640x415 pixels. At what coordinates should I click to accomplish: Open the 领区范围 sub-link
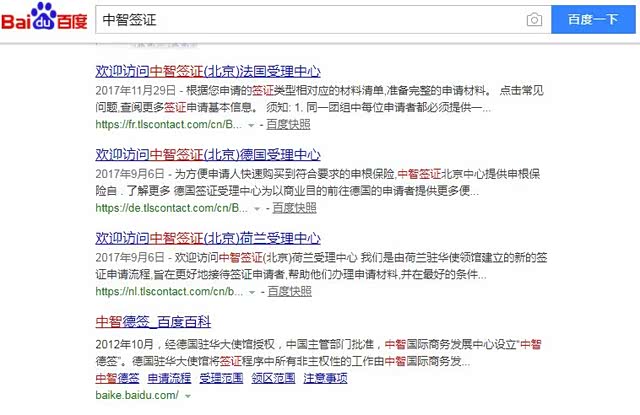[273, 378]
